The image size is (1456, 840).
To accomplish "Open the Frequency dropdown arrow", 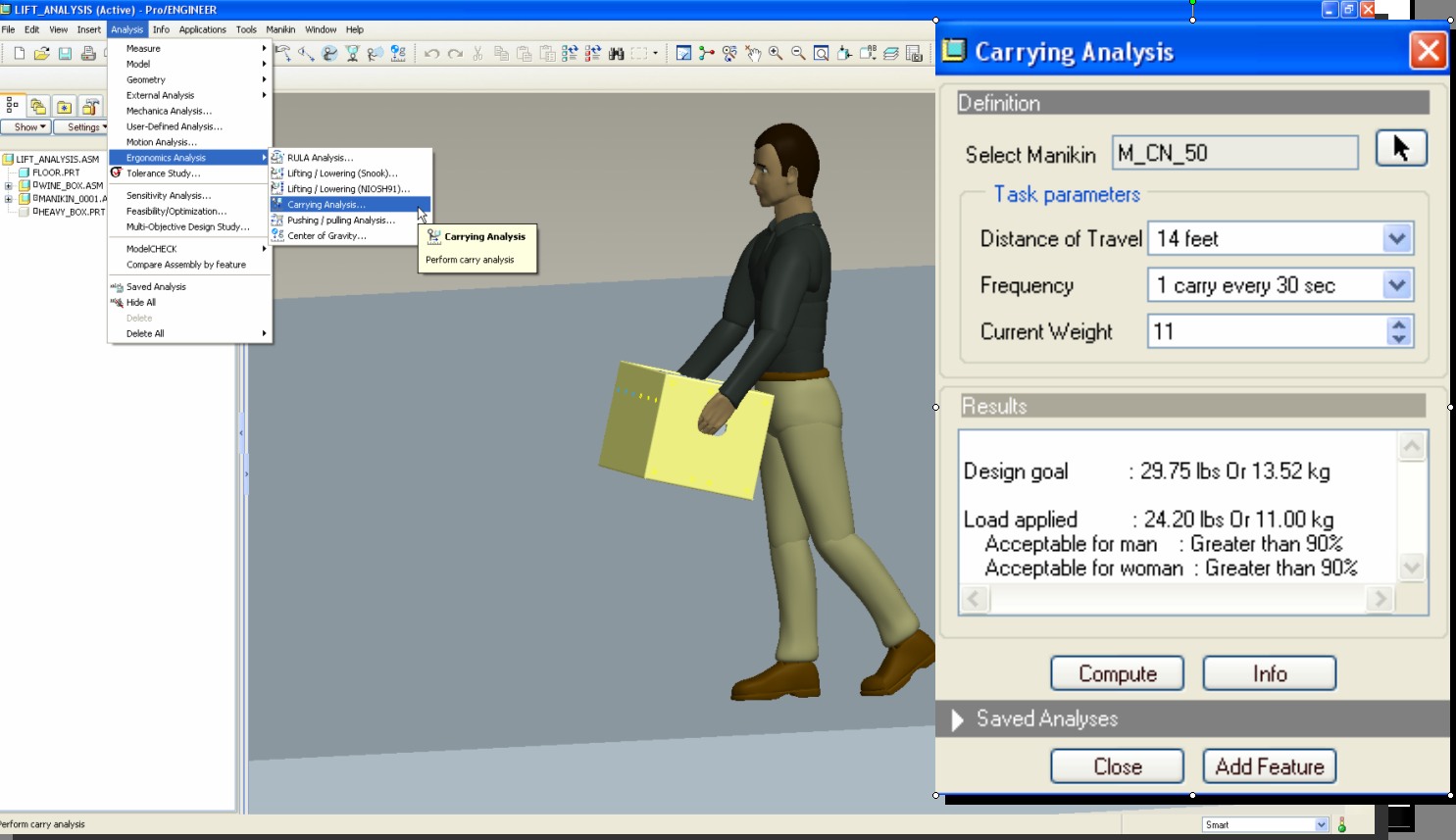I will pos(1396,285).
